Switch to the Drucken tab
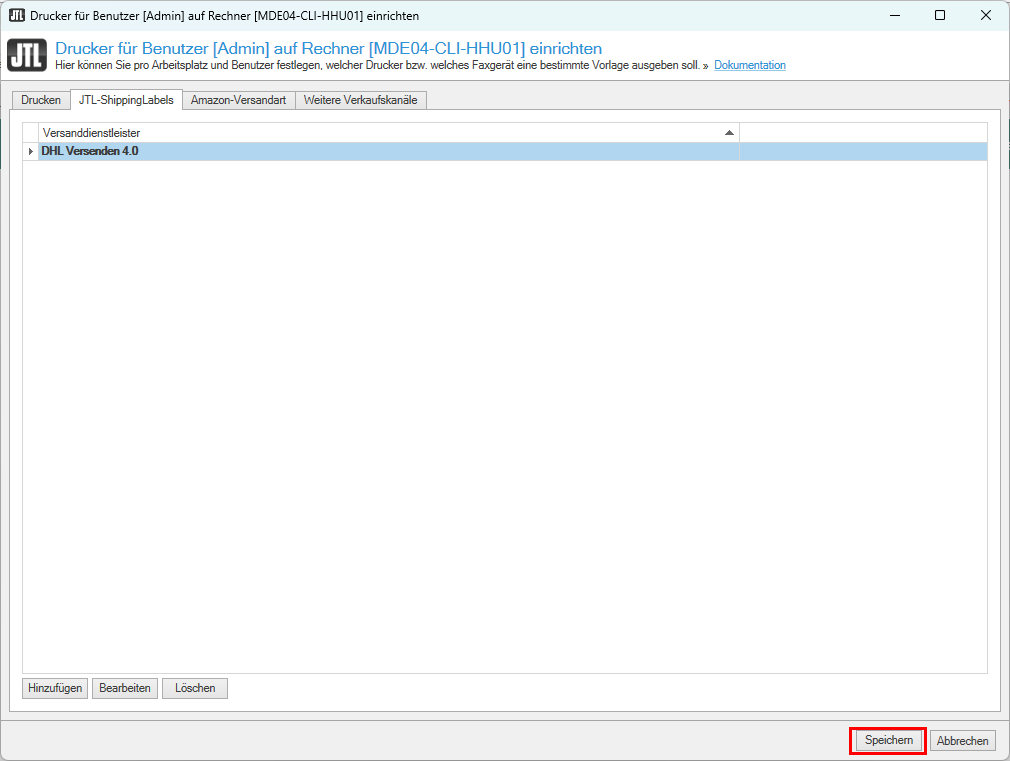The width and height of the screenshot is (1010, 761). [41, 100]
